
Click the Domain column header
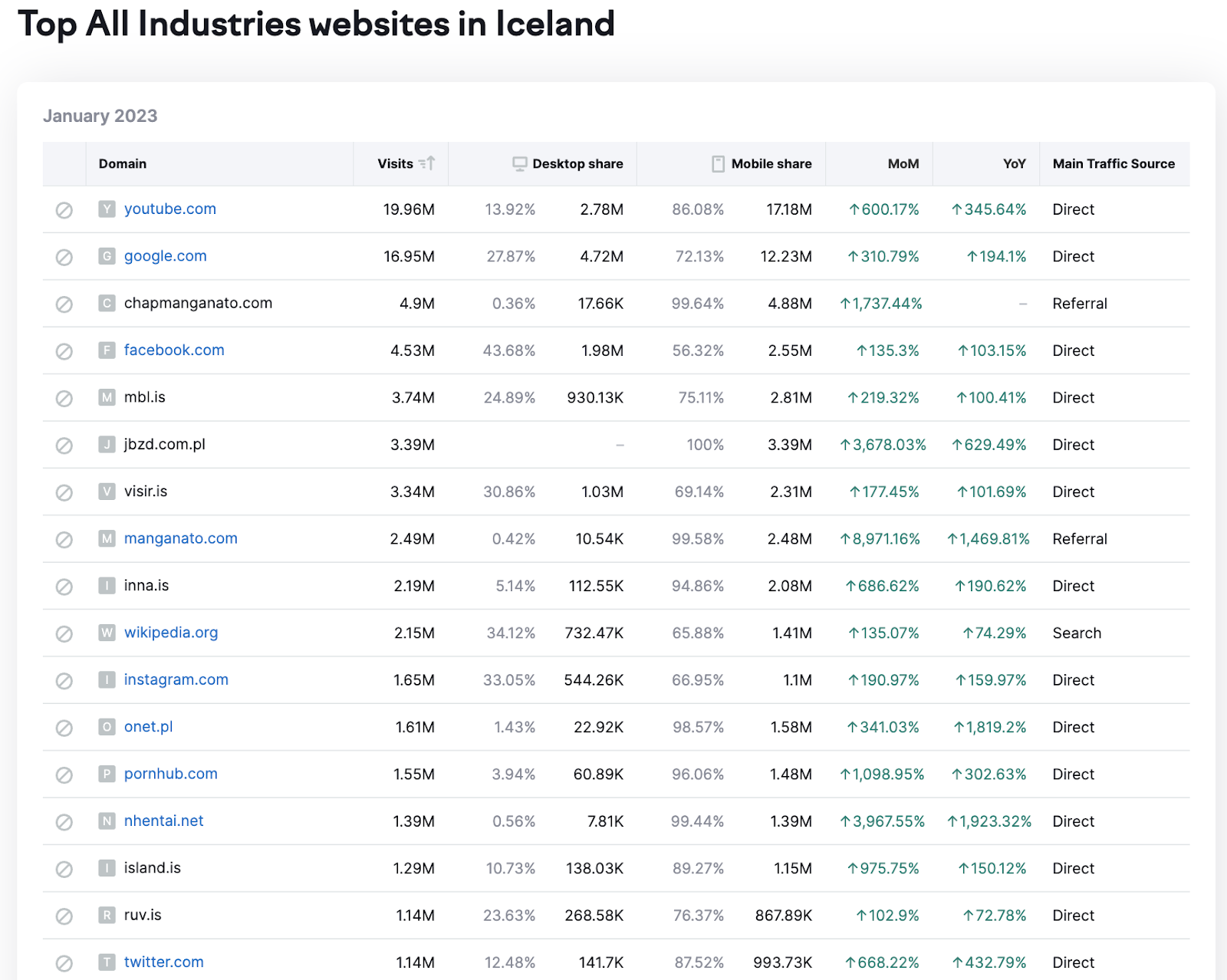point(123,164)
